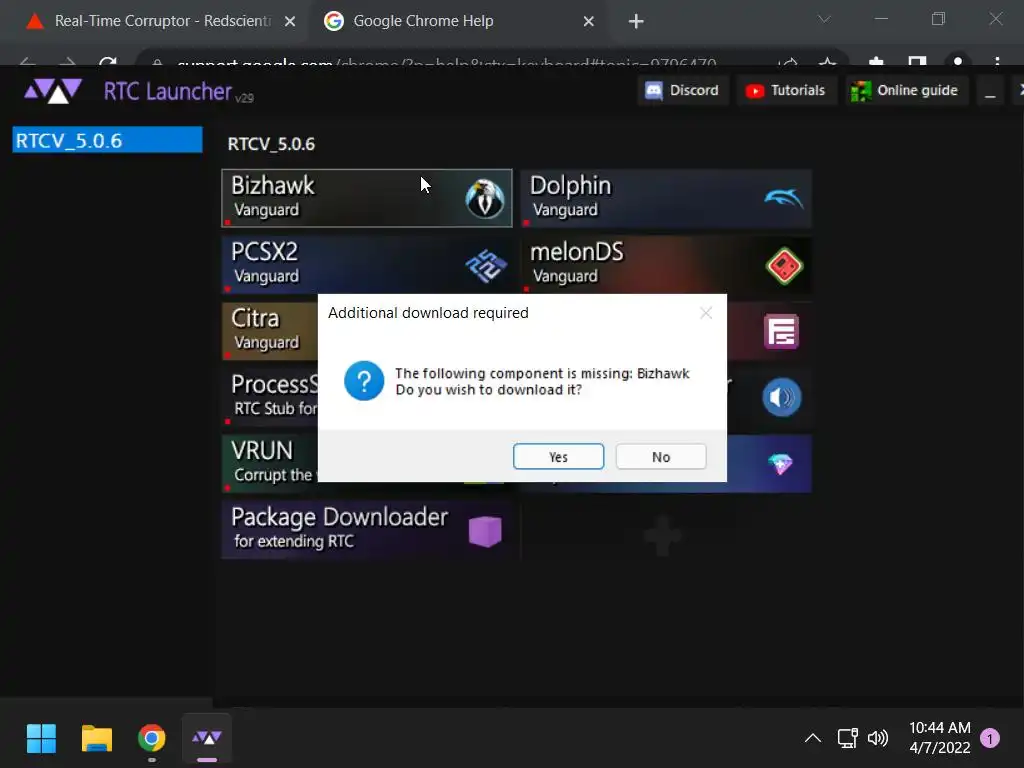Image resolution: width=1024 pixels, height=768 pixels.
Task: Open the Discord link button
Action: pyautogui.click(x=682, y=90)
